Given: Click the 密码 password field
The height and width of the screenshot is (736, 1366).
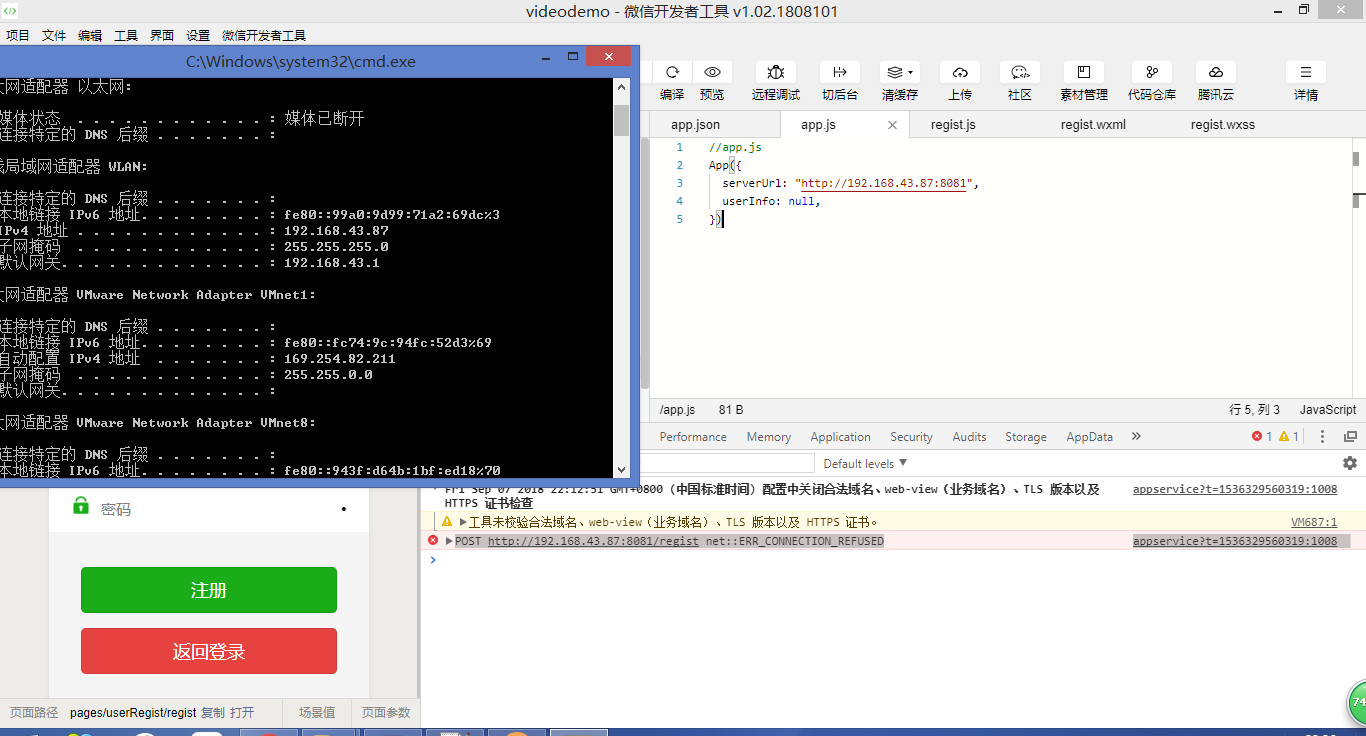Looking at the screenshot, I should pyautogui.click(x=209, y=509).
